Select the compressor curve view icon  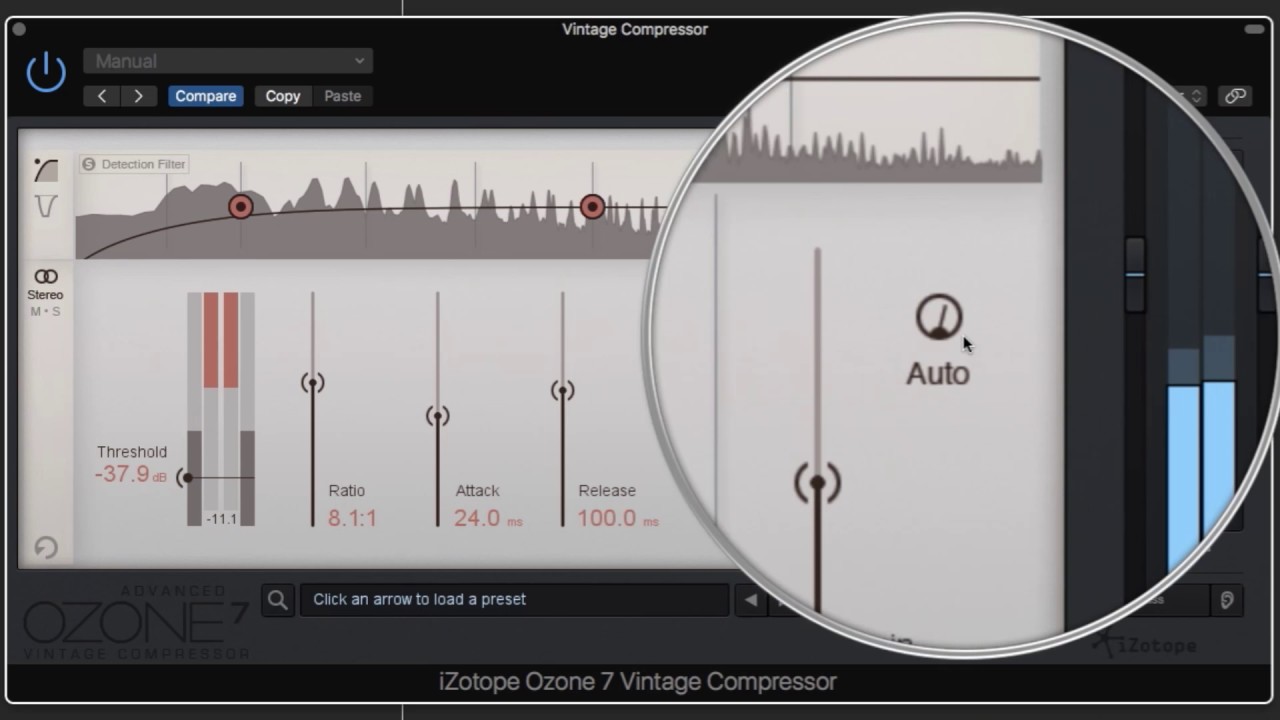[46, 170]
